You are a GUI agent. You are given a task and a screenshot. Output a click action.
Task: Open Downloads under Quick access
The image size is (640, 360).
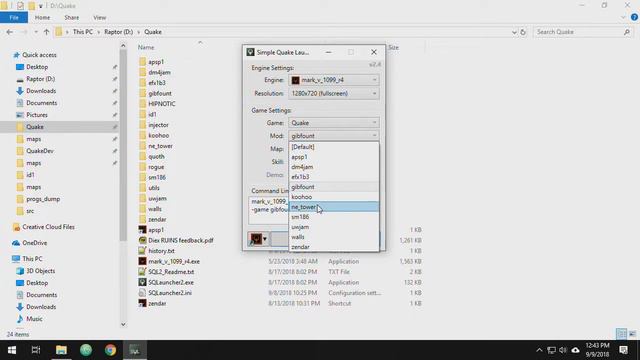tap(41, 91)
